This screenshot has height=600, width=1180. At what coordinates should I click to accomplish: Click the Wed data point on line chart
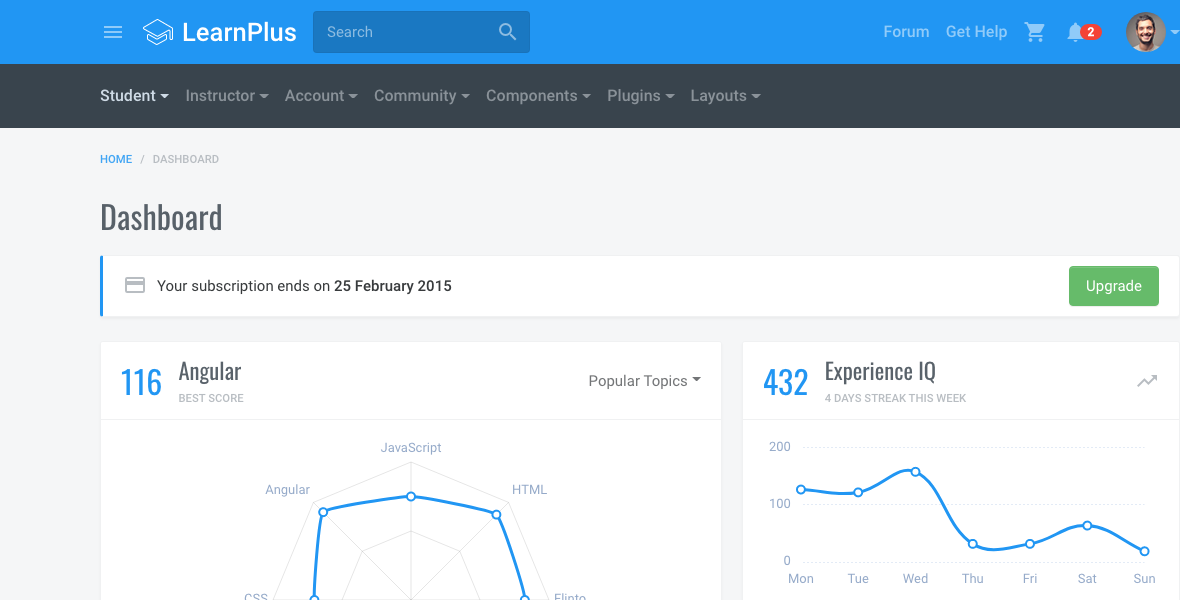(915, 472)
